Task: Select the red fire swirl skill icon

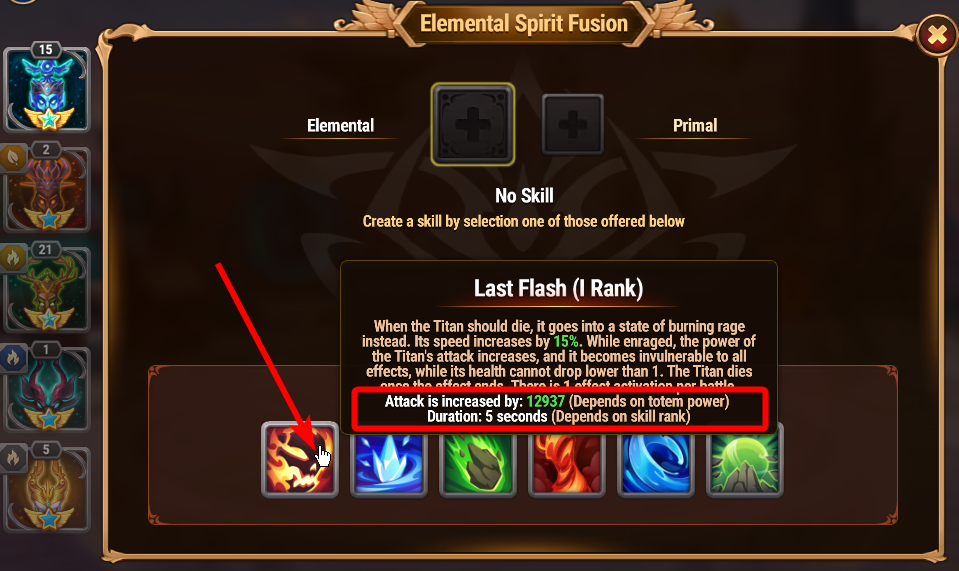Action: pyautogui.click(x=567, y=465)
